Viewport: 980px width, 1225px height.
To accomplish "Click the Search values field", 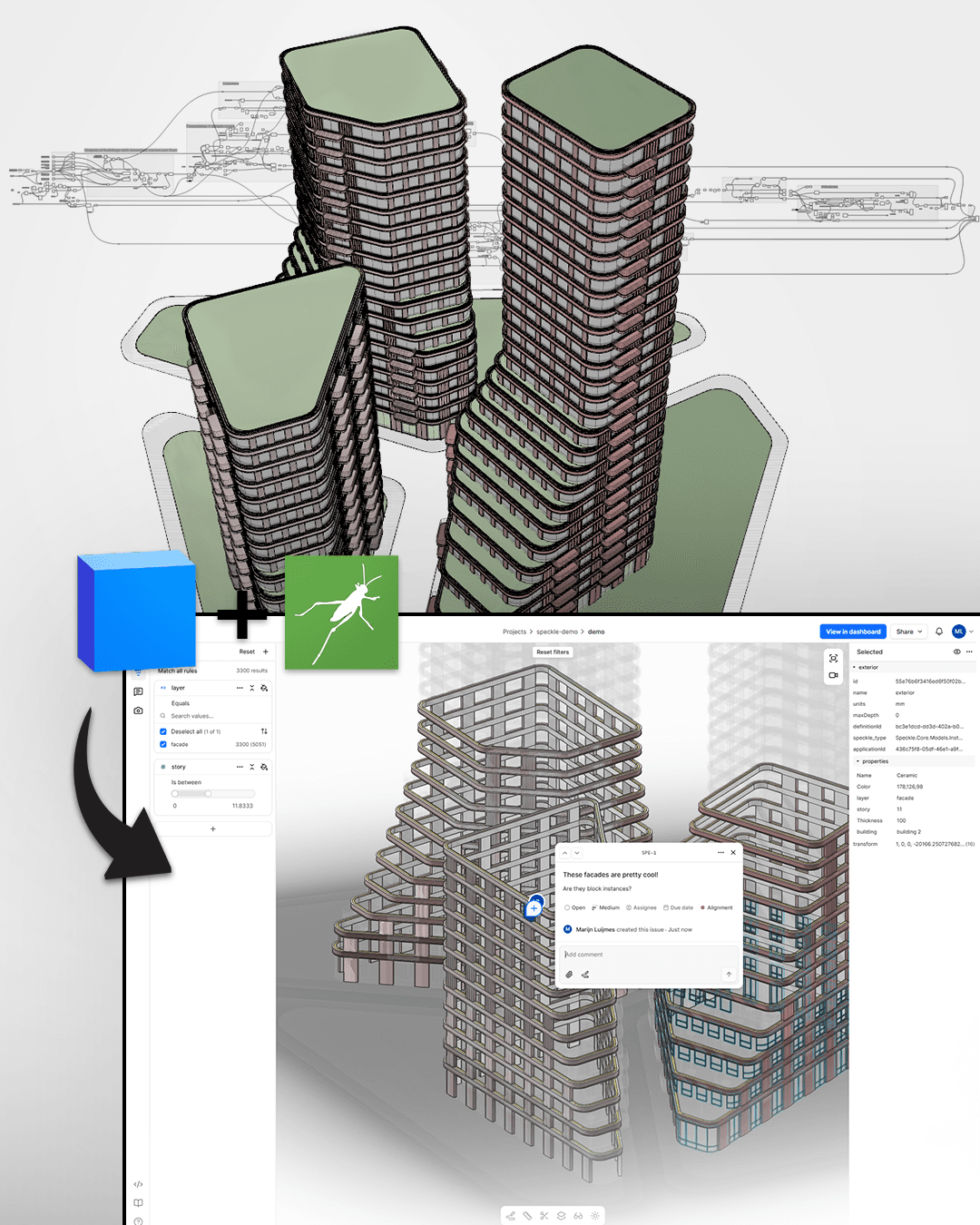I will [215, 716].
